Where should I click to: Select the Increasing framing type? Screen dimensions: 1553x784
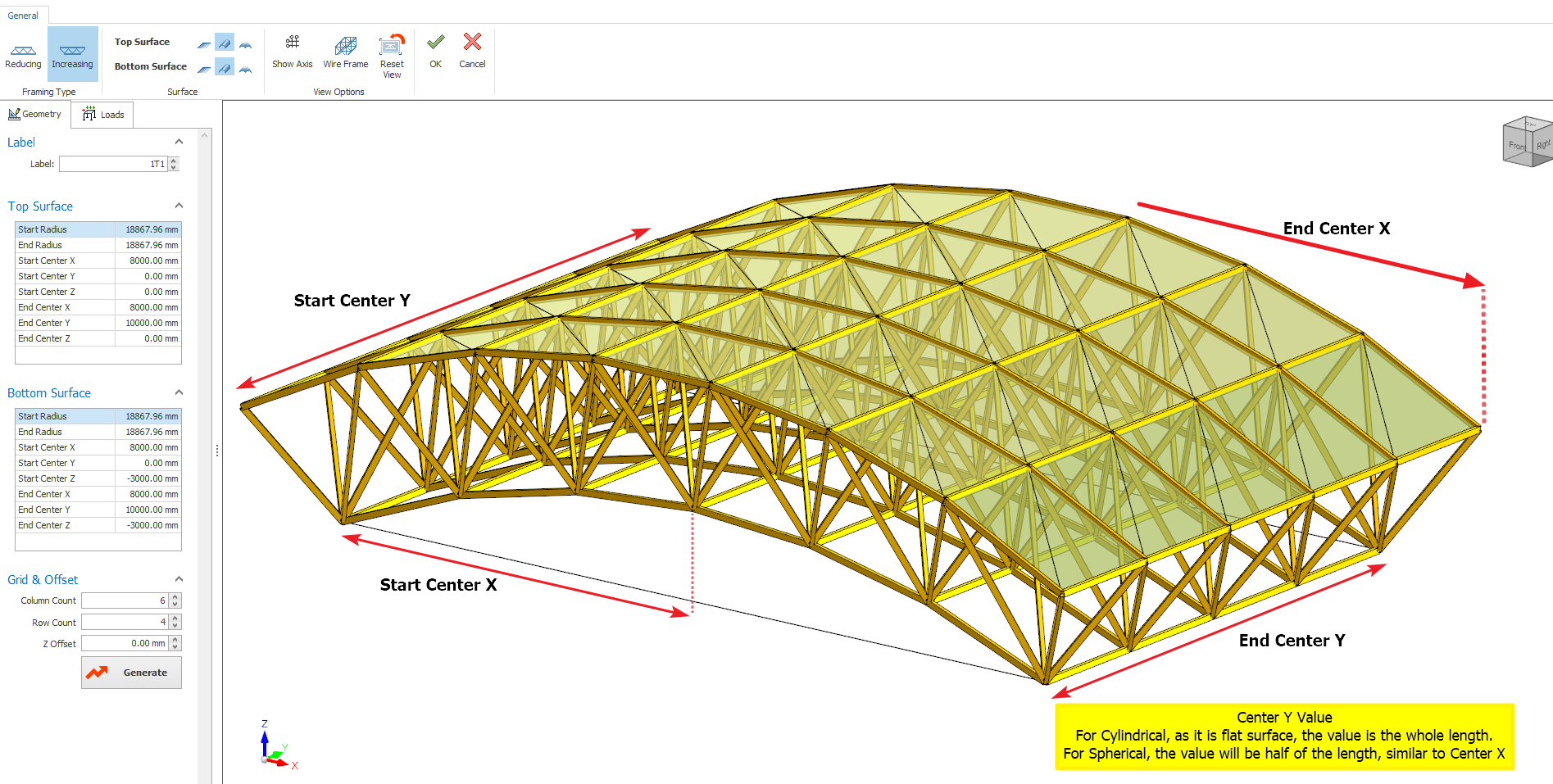coord(72,55)
